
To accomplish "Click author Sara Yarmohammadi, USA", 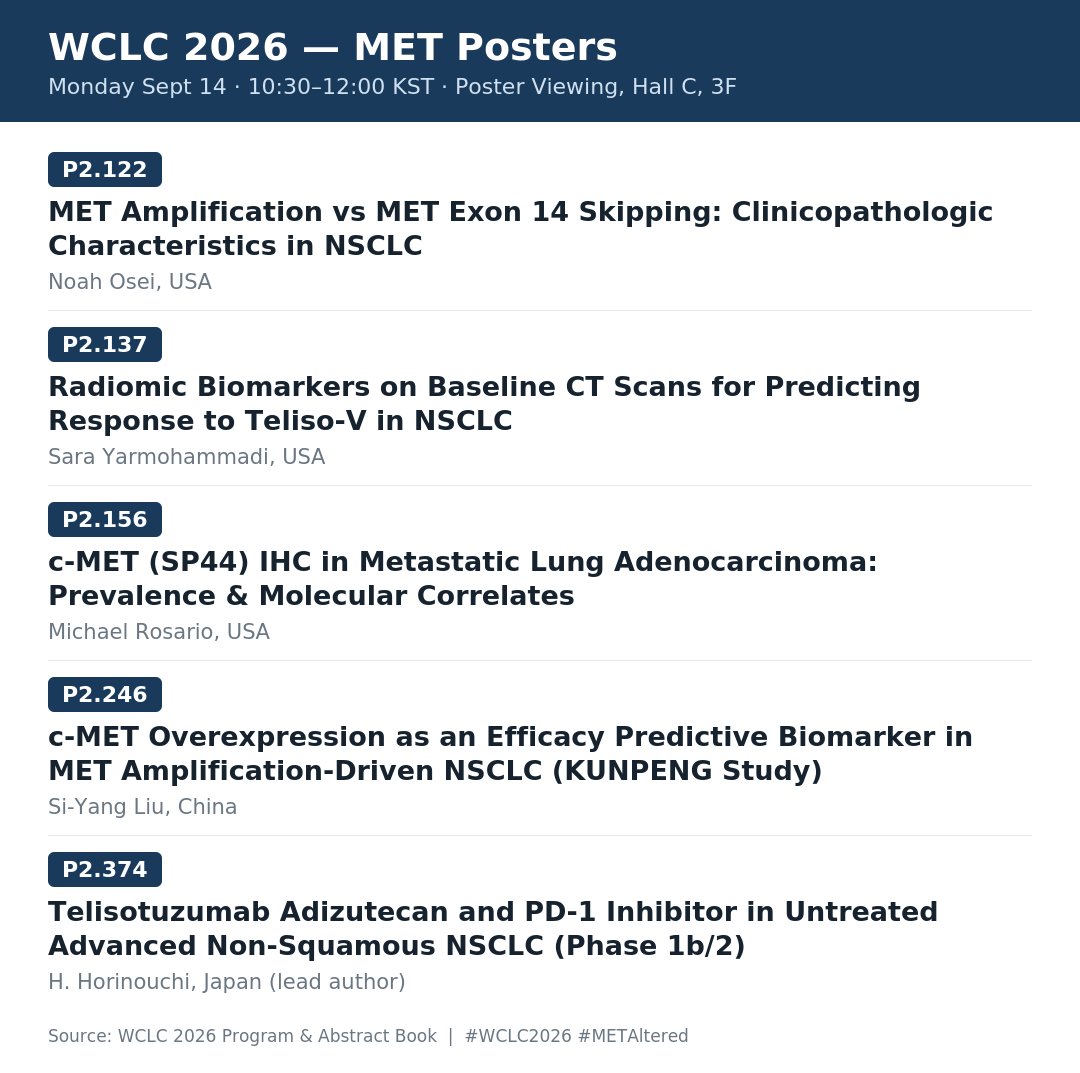I will pos(187,457).
